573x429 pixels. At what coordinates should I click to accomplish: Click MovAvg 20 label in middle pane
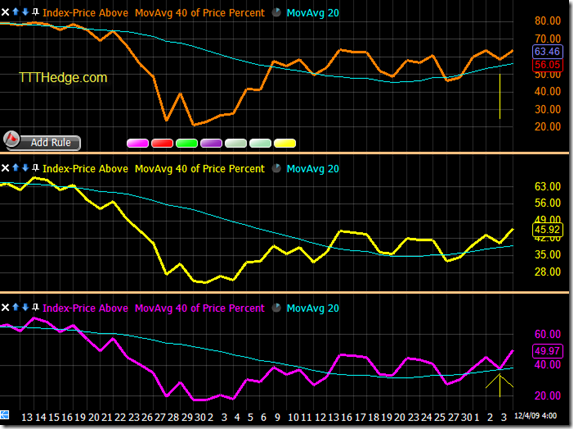point(313,169)
